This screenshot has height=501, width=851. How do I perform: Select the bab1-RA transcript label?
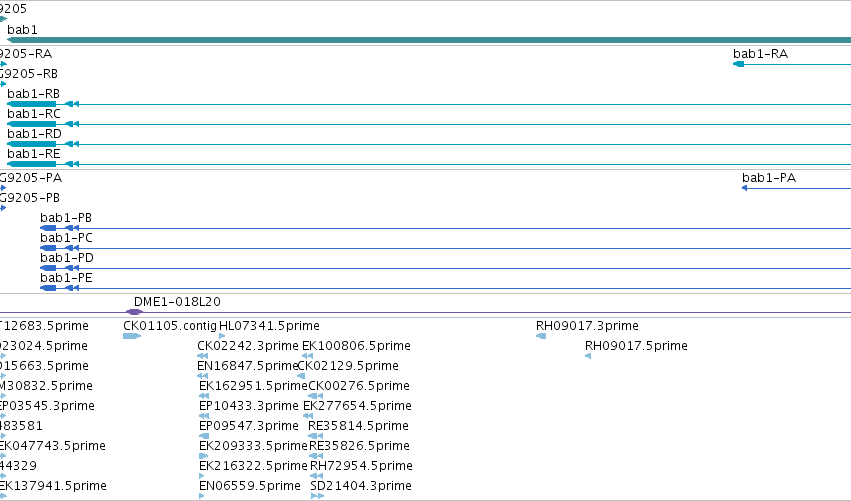point(760,54)
